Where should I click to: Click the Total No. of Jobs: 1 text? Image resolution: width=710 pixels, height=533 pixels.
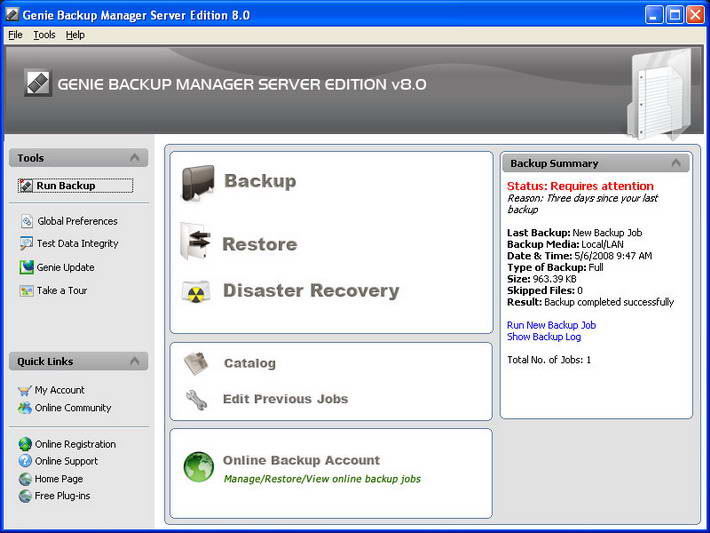(x=549, y=360)
